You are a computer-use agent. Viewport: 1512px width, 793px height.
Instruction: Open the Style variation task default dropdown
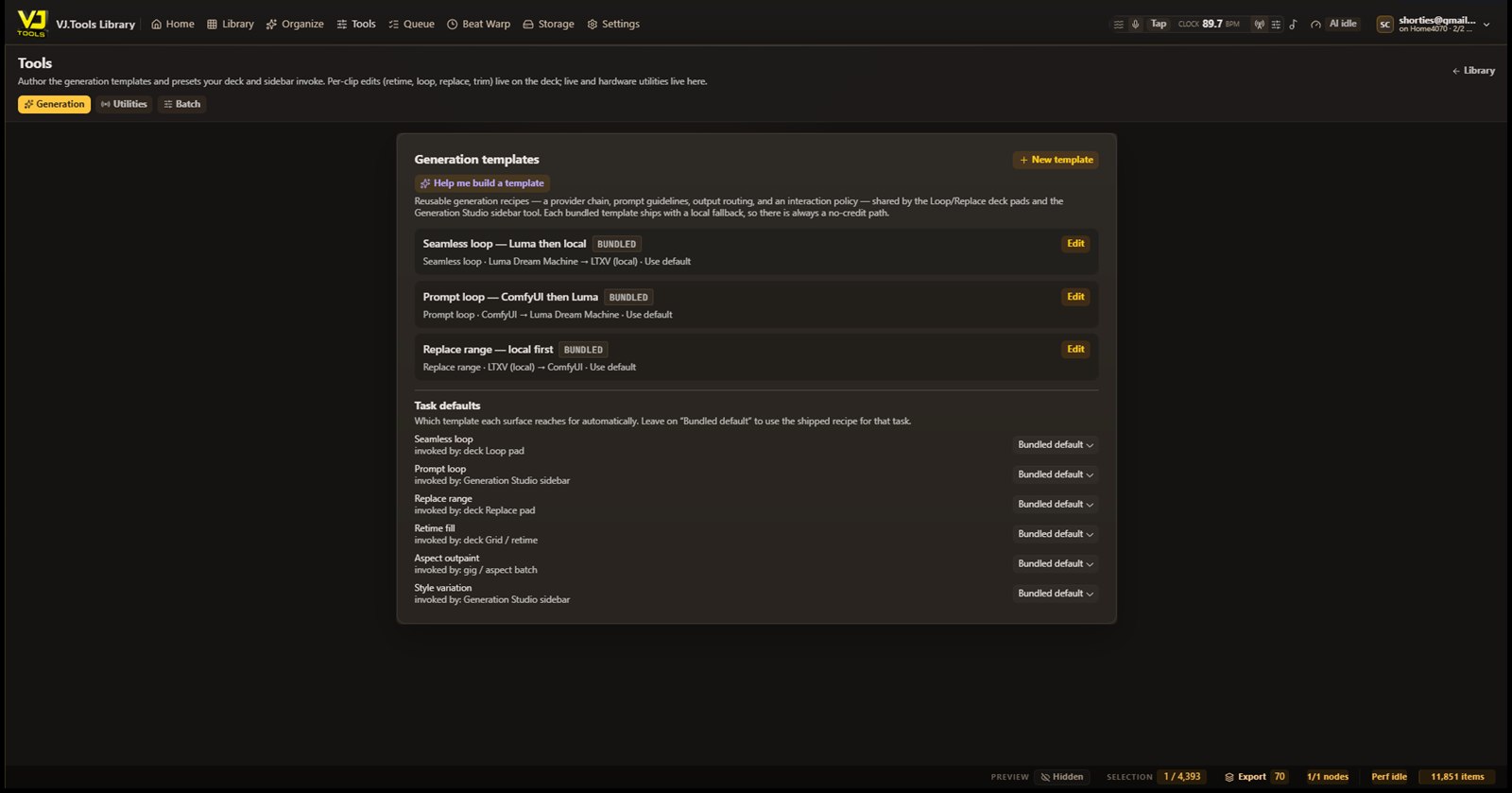(x=1055, y=594)
